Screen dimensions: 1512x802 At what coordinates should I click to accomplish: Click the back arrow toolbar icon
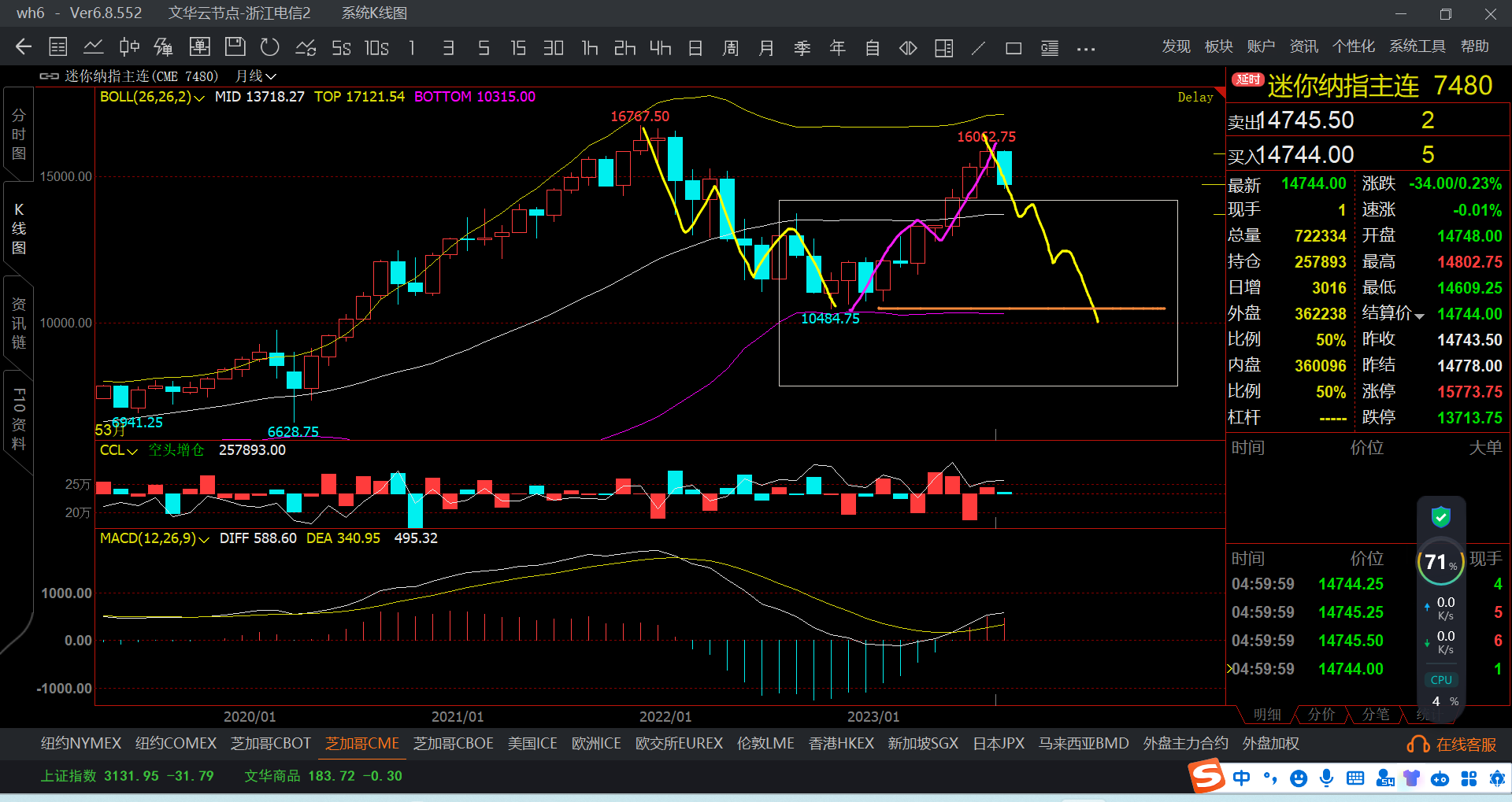click(x=24, y=47)
